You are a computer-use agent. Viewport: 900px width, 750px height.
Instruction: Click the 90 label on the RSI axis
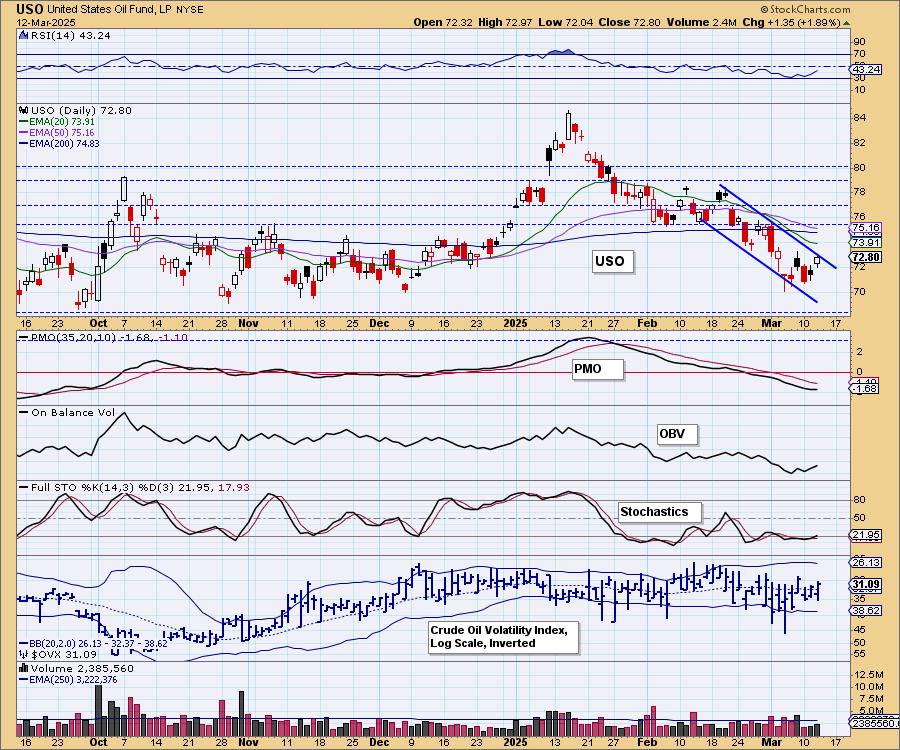click(x=860, y=41)
